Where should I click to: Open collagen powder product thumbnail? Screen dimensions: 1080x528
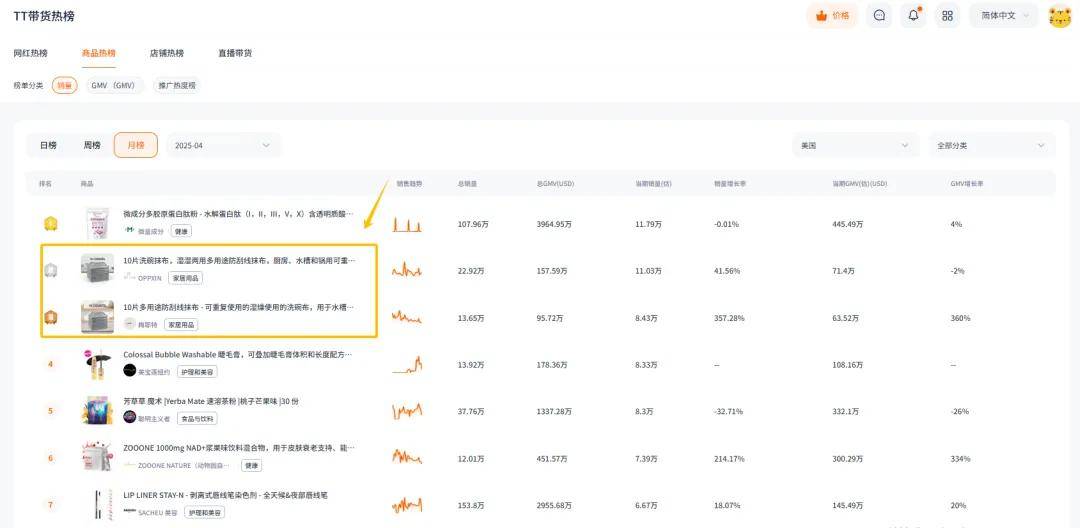coord(97,224)
